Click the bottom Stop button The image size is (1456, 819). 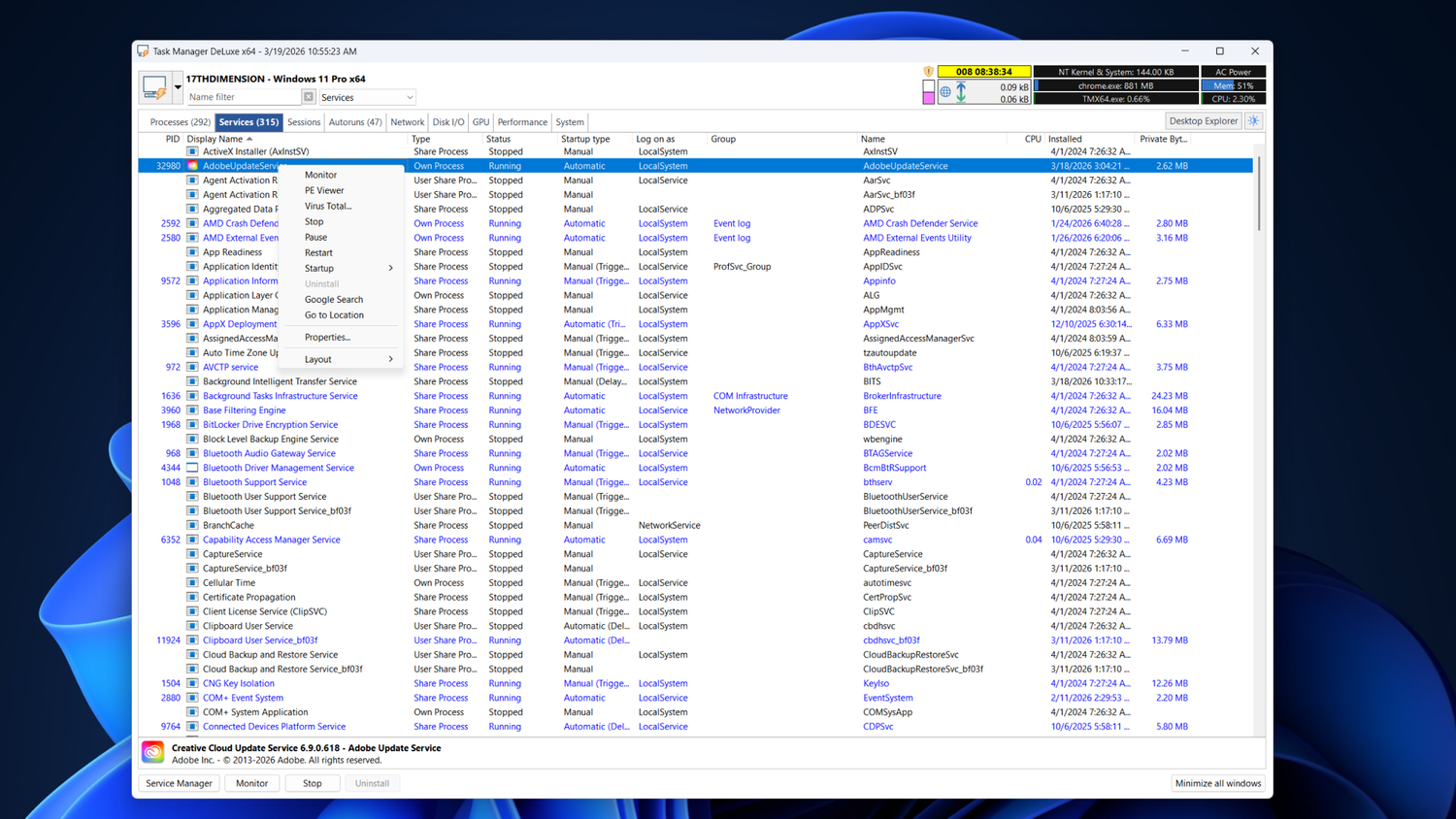click(x=313, y=783)
